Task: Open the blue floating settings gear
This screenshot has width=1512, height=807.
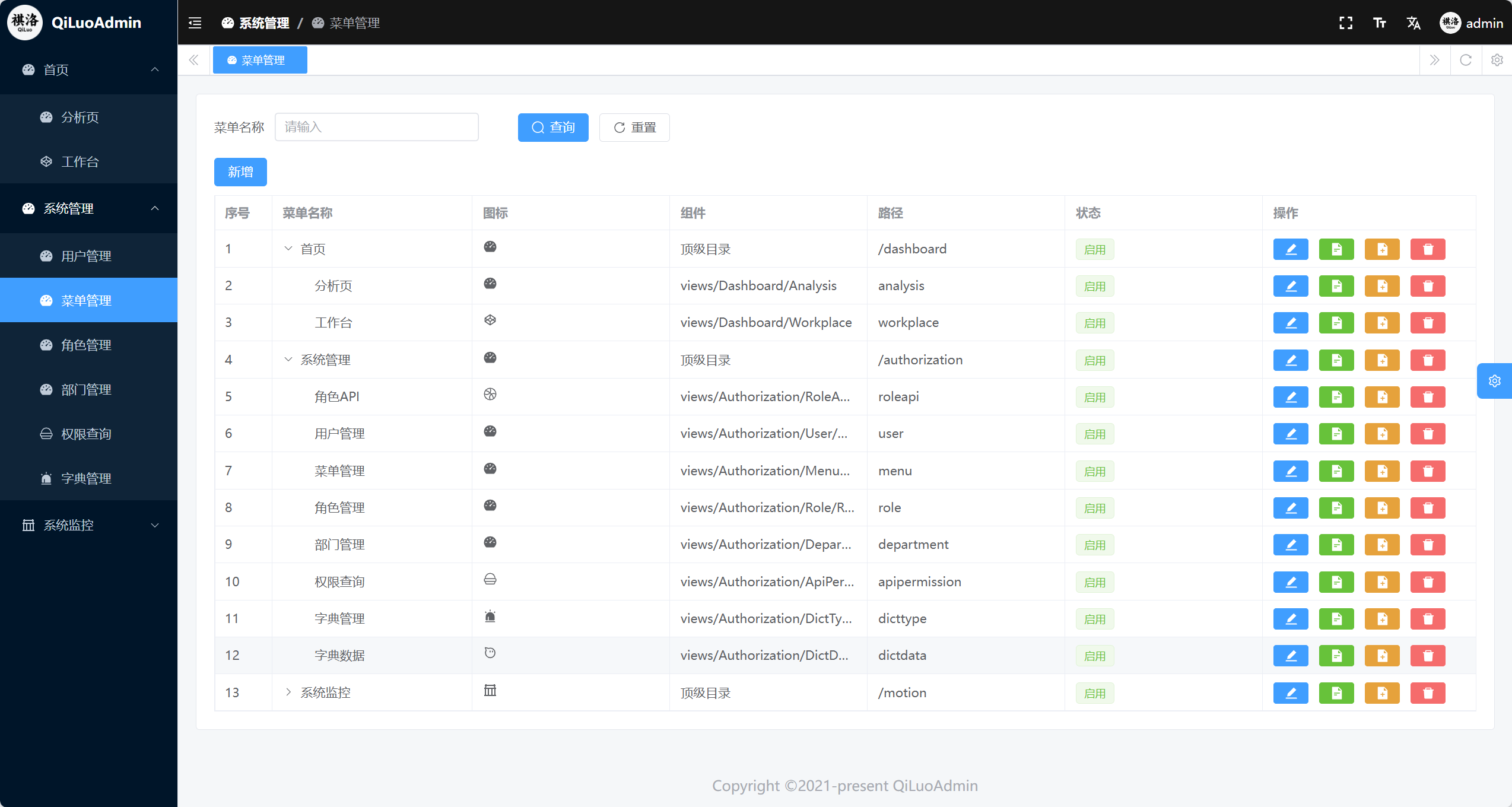Action: click(1494, 381)
